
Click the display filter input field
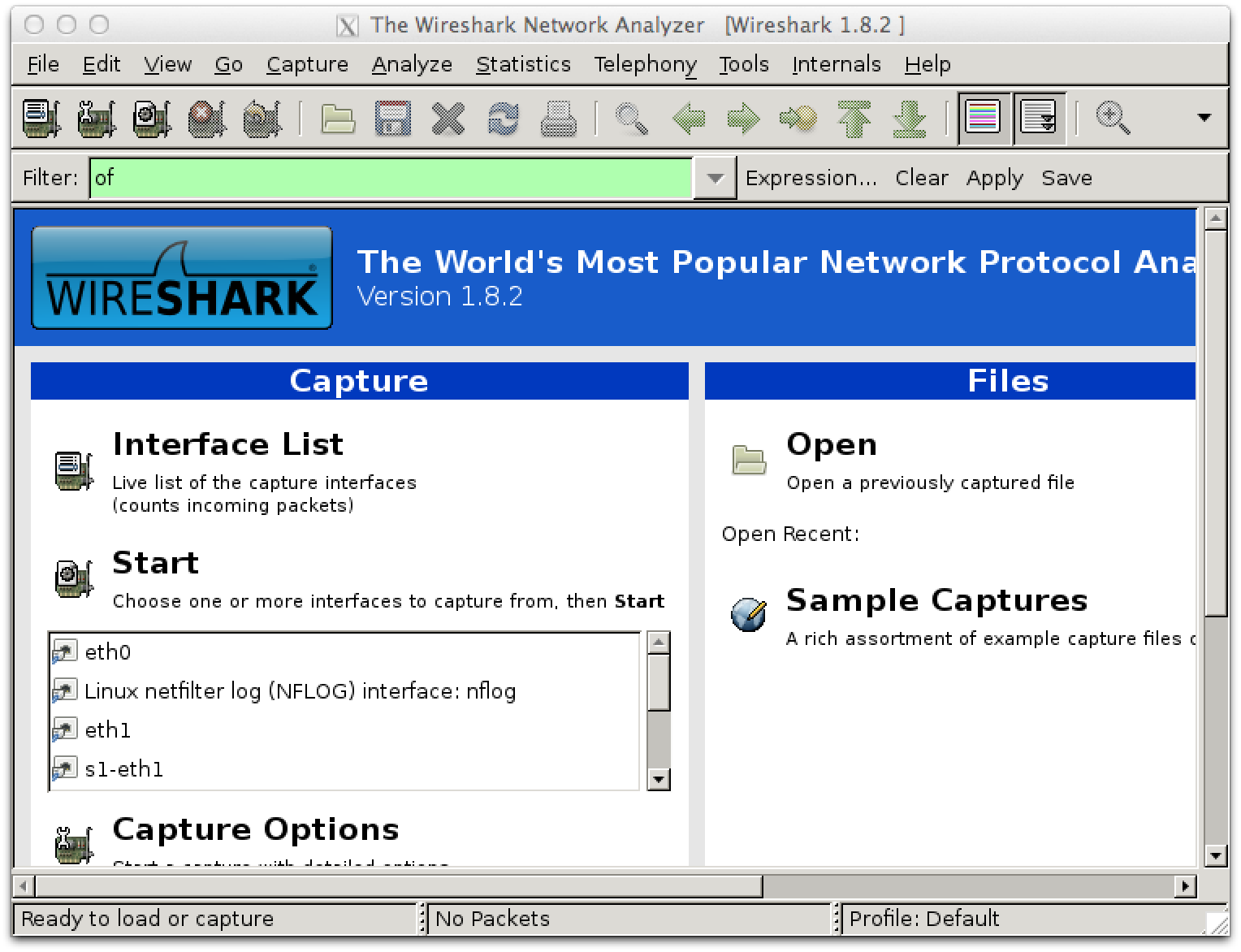click(x=391, y=178)
